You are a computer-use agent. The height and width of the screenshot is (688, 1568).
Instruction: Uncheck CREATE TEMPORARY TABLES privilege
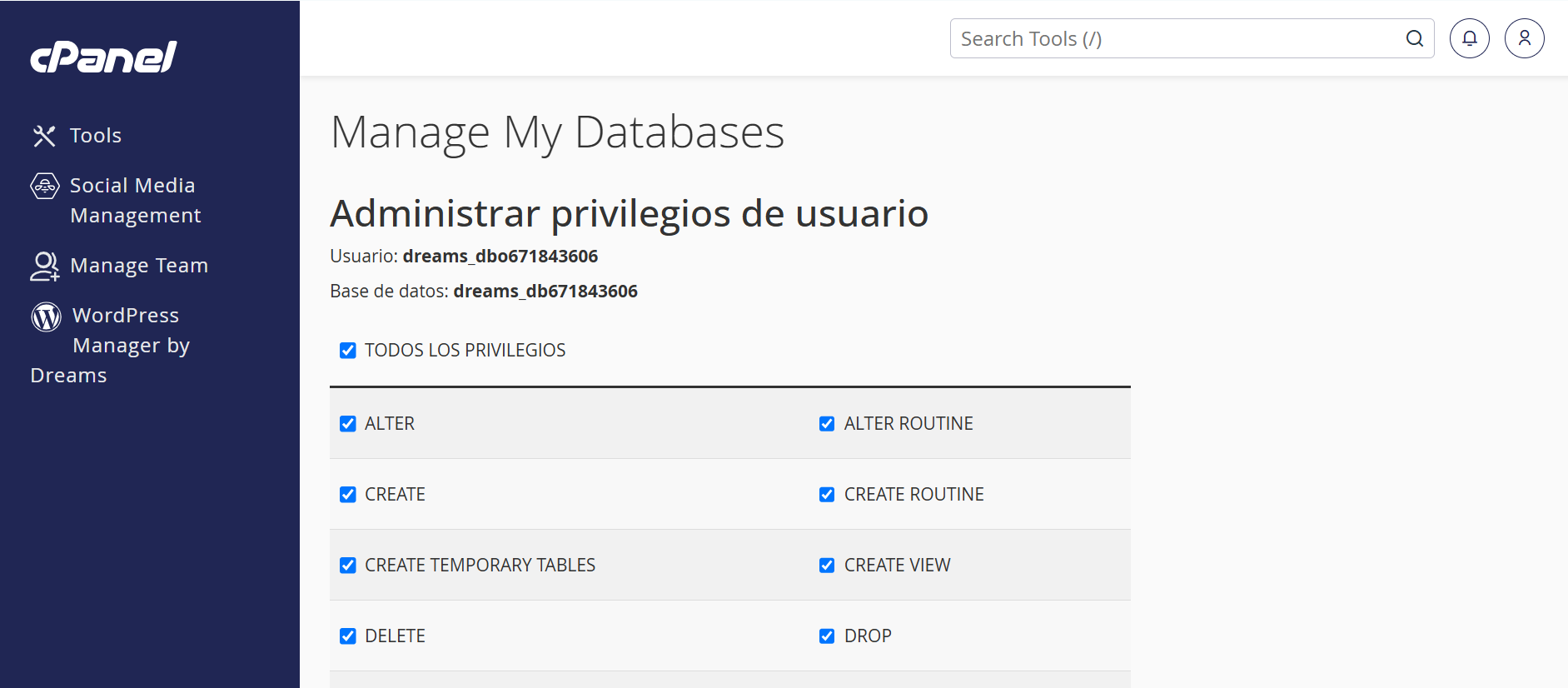[348, 566]
